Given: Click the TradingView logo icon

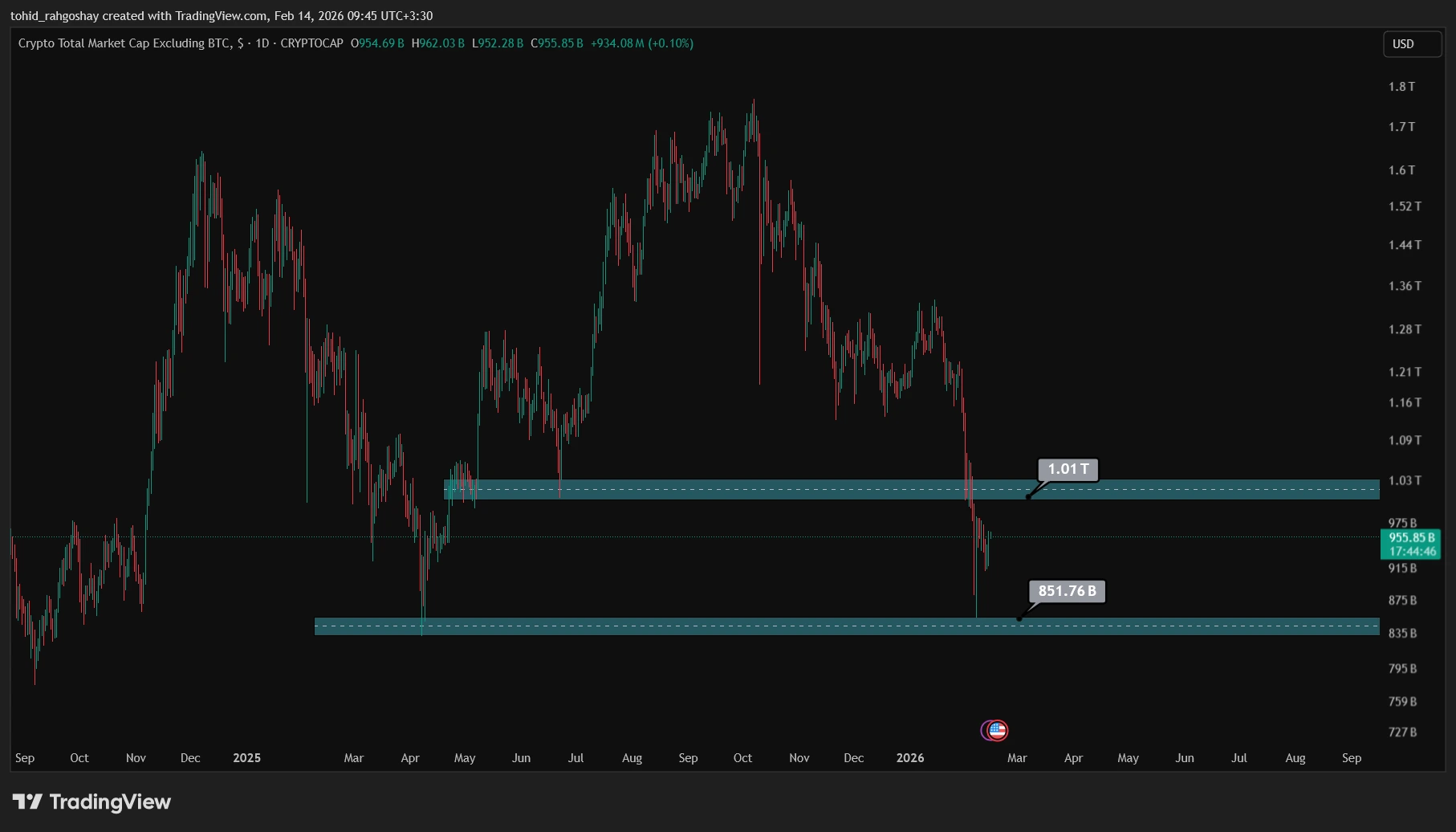Looking at the screenshot, I should [x=27, y=801].
